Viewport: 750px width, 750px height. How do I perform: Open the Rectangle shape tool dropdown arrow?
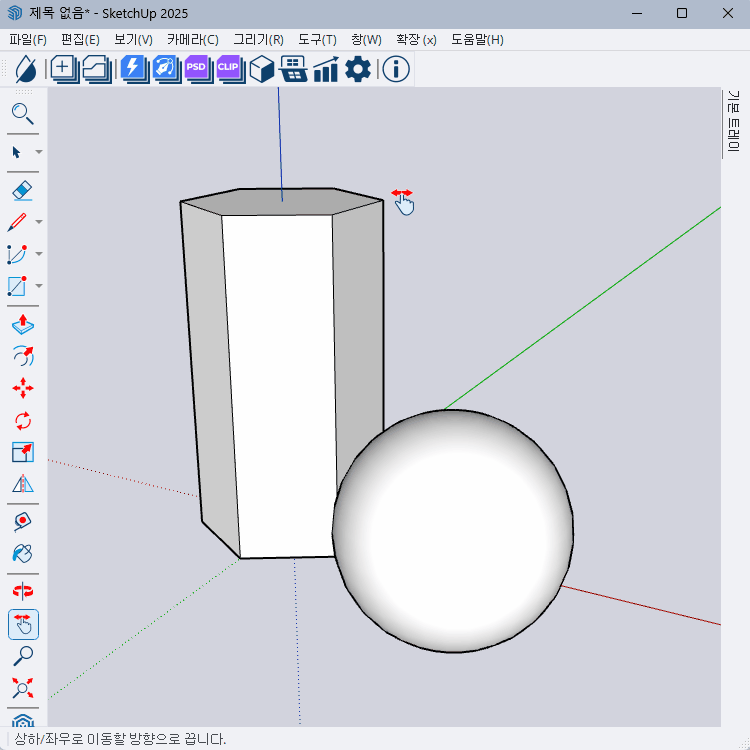point(39,286)
